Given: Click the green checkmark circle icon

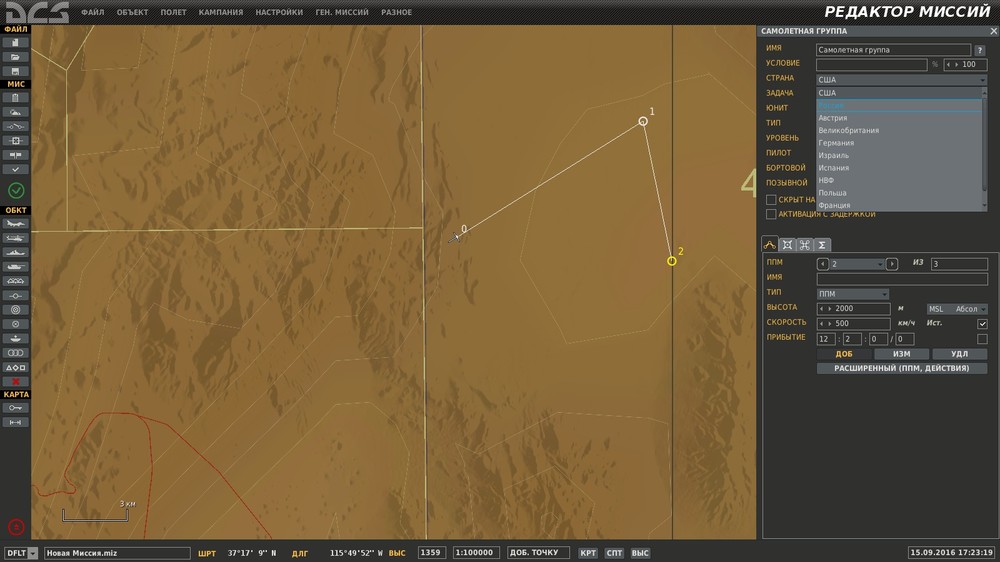Looking at the screenshot, I should pyautogui.click(x=16, y=190).
